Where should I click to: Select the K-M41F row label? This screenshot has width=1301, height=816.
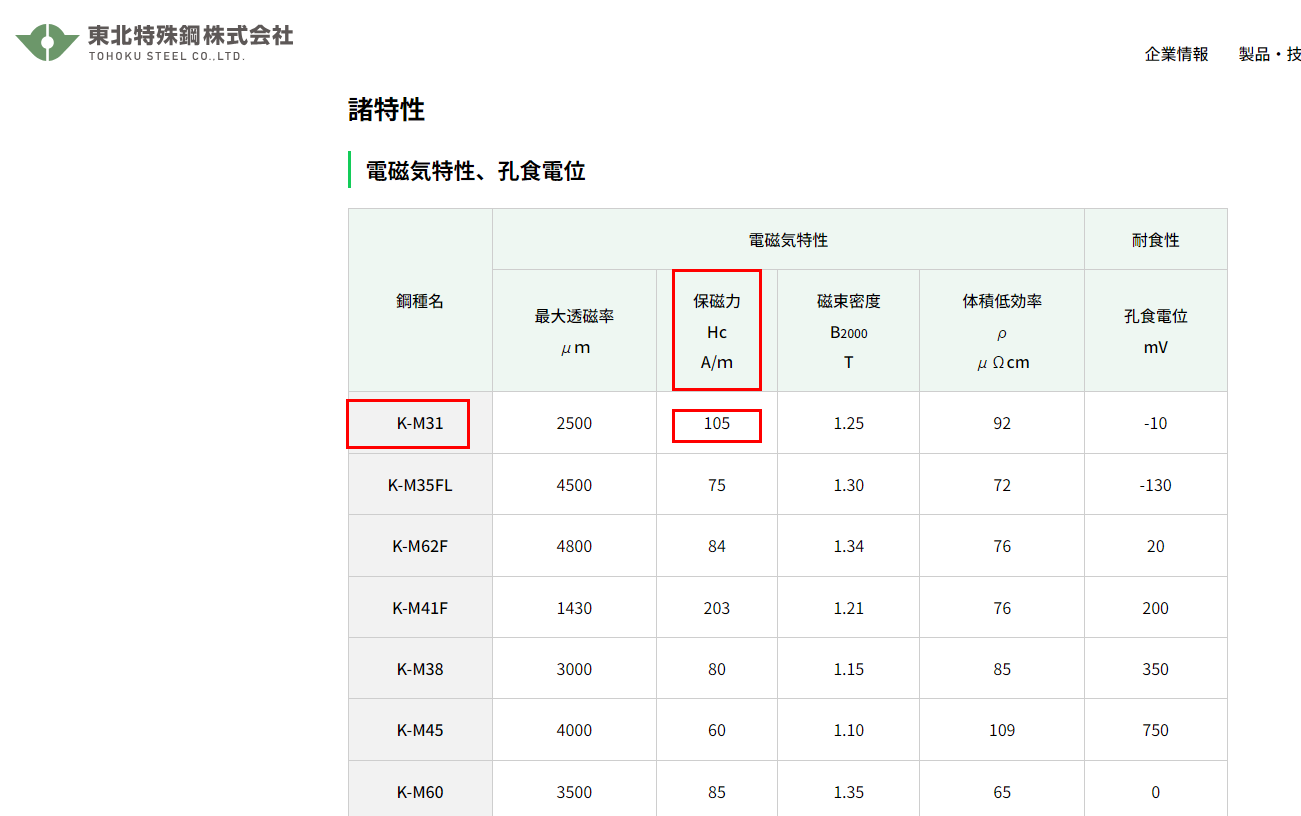click(x=420, y=608)
